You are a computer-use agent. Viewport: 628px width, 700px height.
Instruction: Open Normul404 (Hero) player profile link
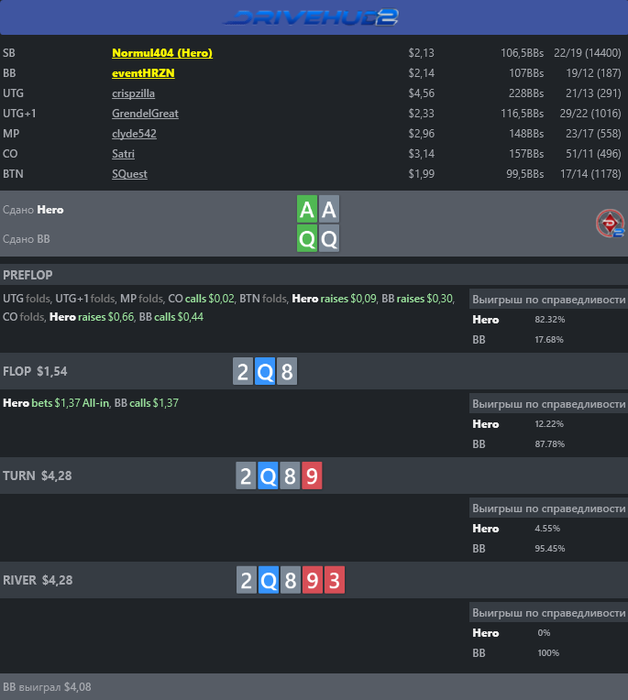(x=162, y=53)
